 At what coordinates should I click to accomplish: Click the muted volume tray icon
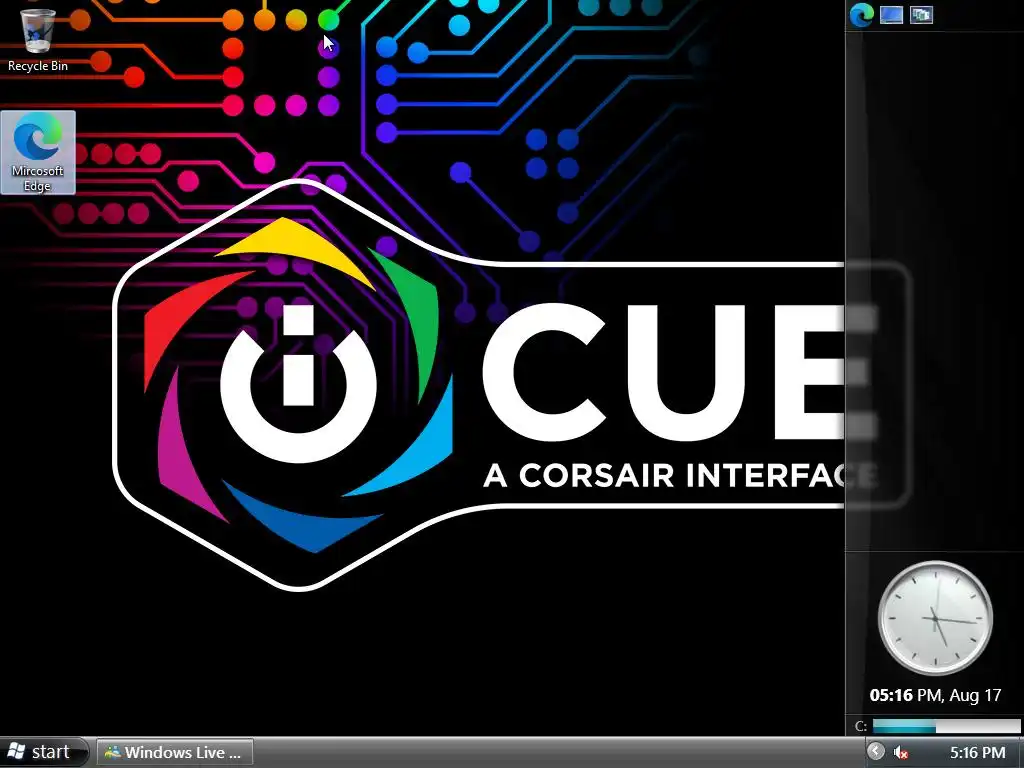901,752
